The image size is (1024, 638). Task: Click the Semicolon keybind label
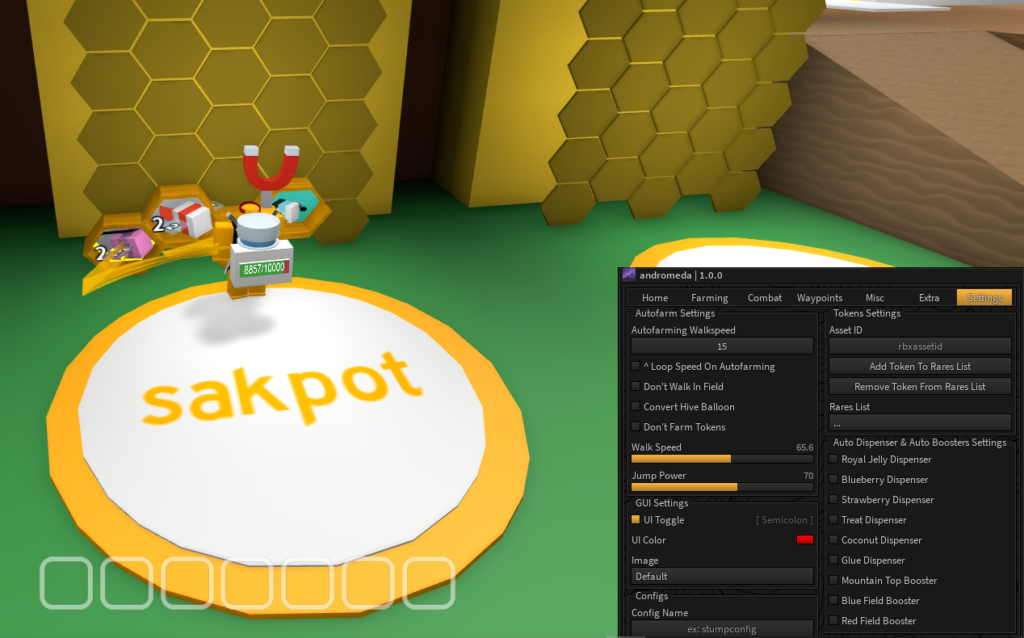pyautogui.click(x=784, y=520)
